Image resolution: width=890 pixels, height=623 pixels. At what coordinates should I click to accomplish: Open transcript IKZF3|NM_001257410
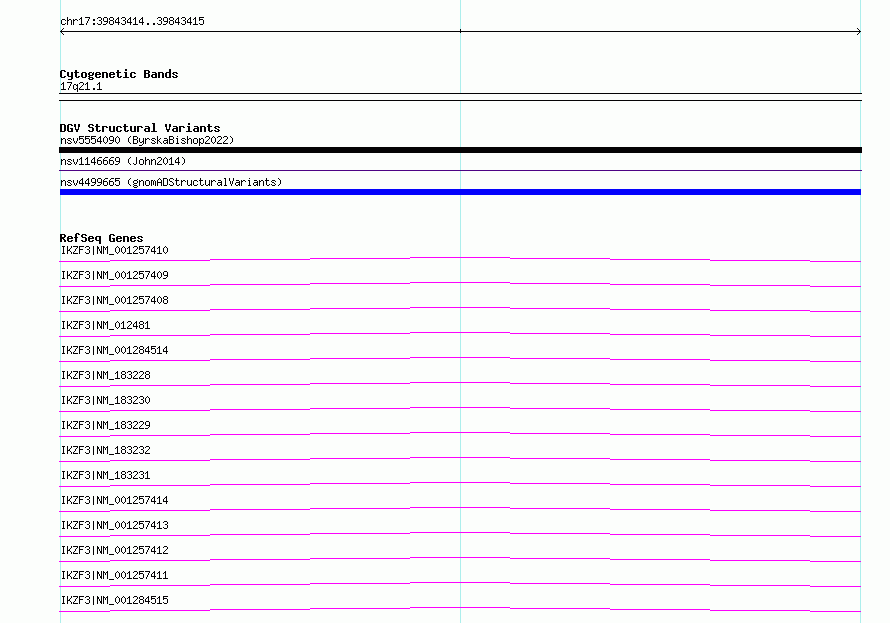click(115, 250)
